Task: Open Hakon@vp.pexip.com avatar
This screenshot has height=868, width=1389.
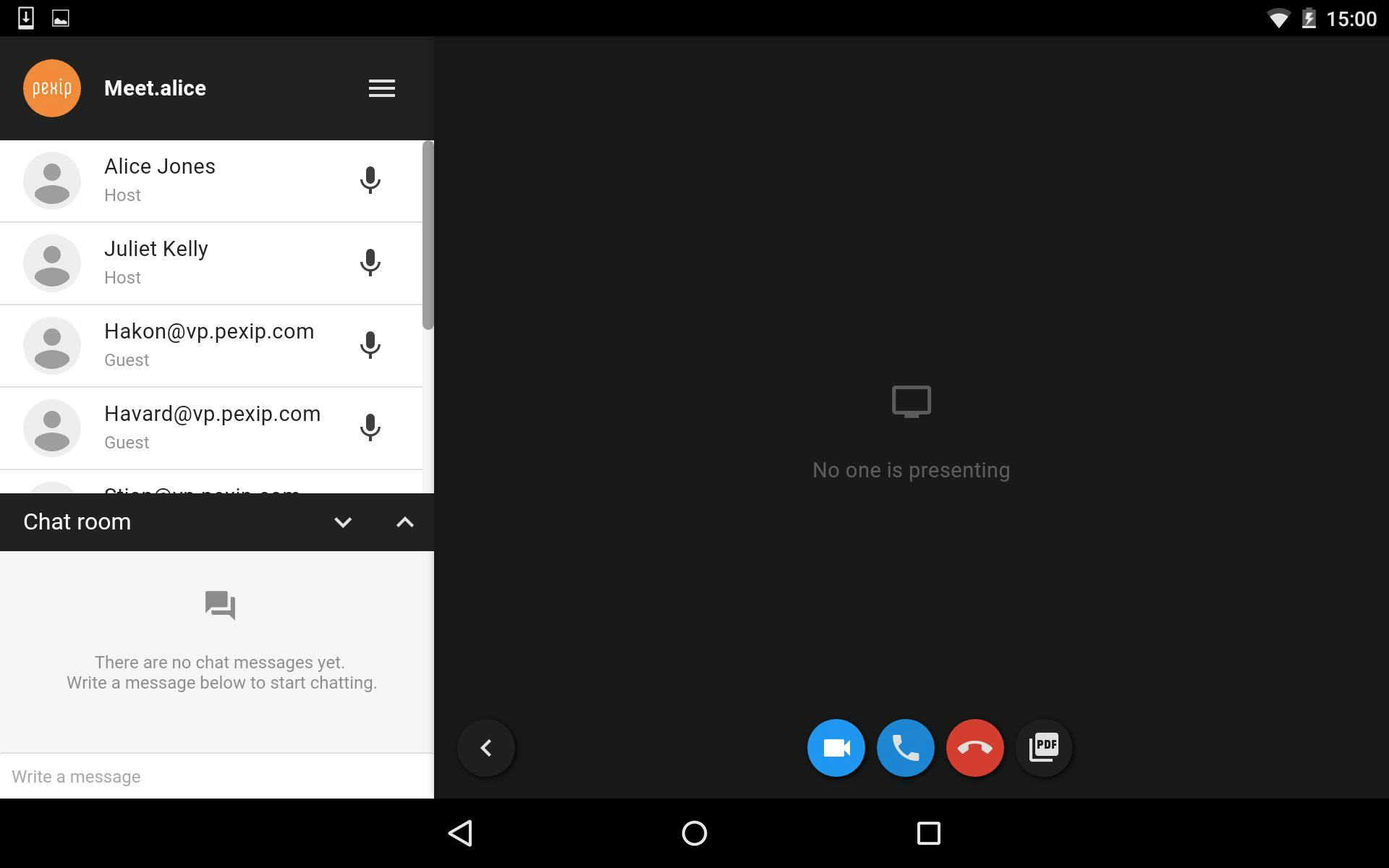Action: (x=52, y=346)
